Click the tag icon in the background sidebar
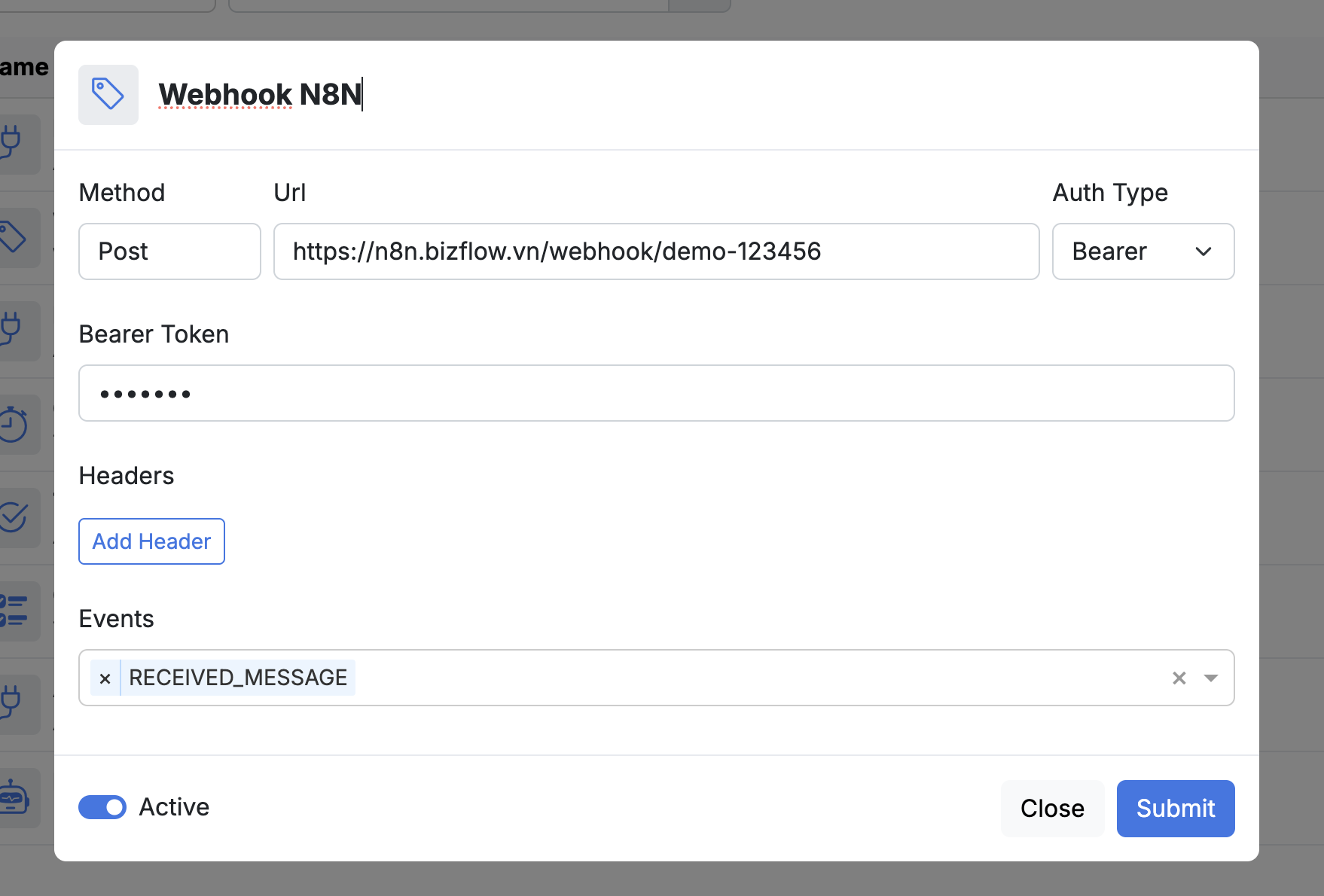The height and width of the screenshot is (896, 1324). click(14, 238)
